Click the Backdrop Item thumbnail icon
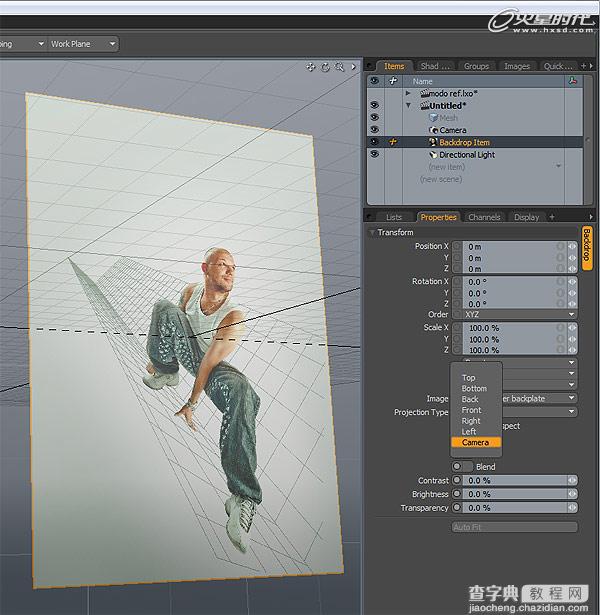This screenshot has height=615, width=600. click(x=433, y=142)
